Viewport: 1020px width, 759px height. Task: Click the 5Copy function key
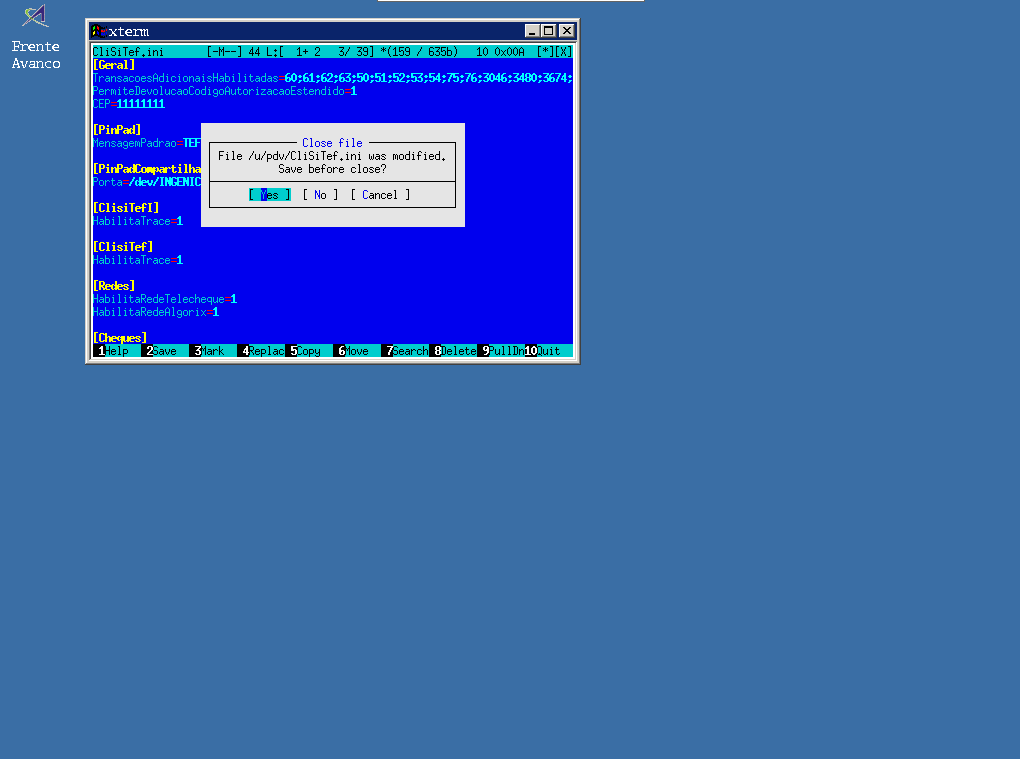(306, 351)
